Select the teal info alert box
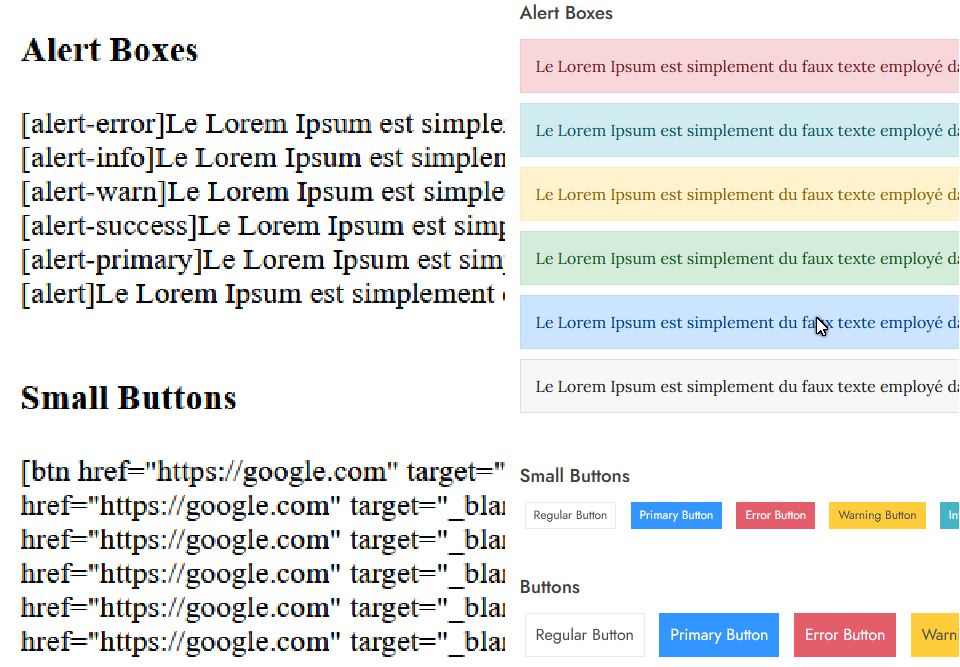This screenshot has width=960, height=667. (x=740, y=130)
